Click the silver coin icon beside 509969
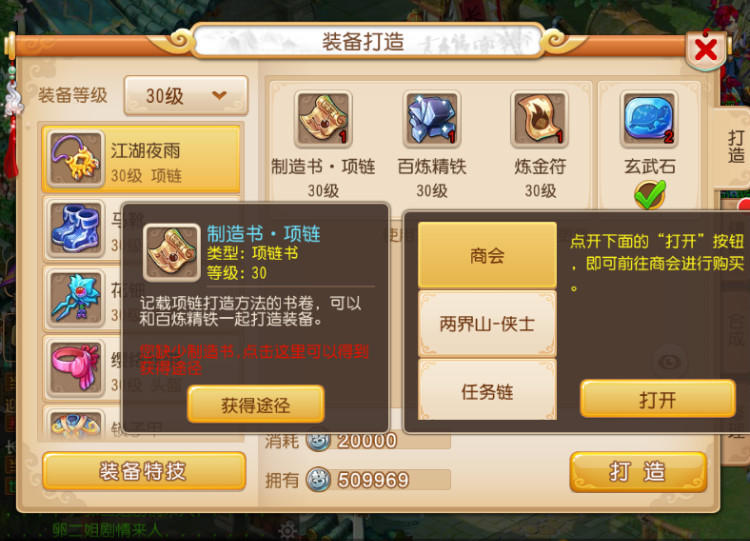Viewport: 750px width, 541px height. tap(318, 480)
